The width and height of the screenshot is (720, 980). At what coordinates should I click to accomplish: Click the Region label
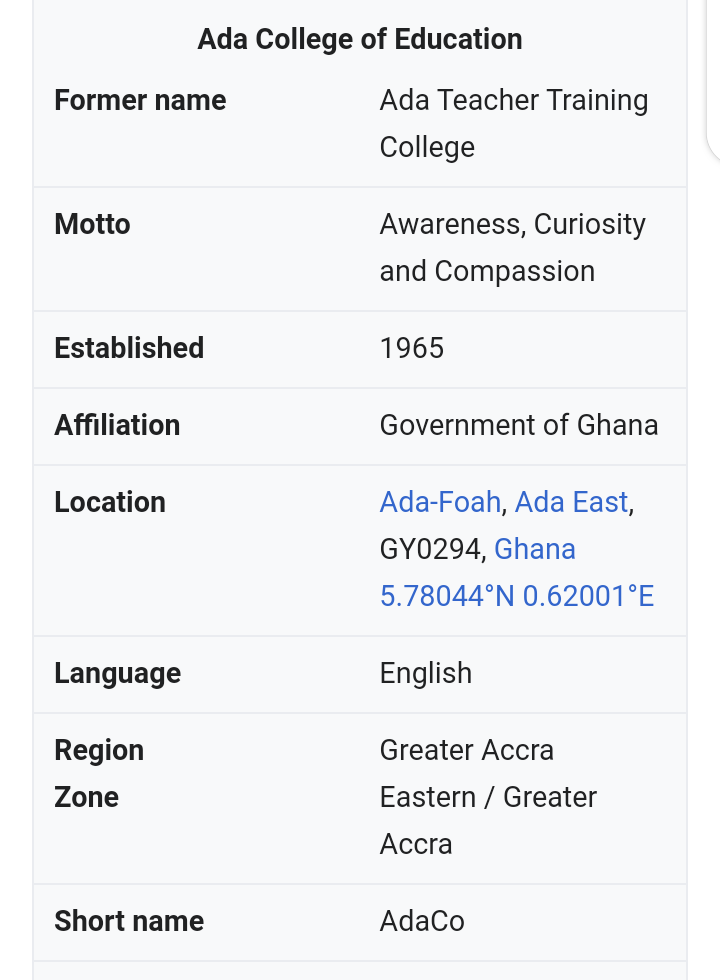click(99, 750)
